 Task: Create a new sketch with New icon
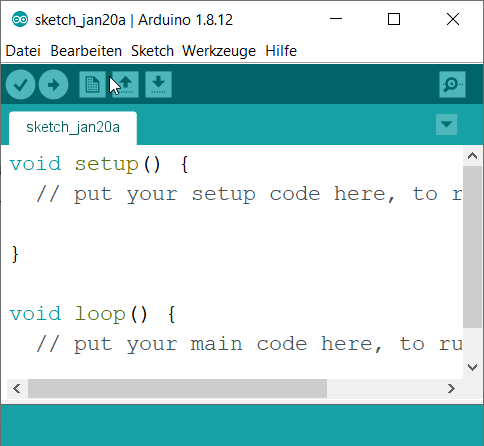pos(92,85)
